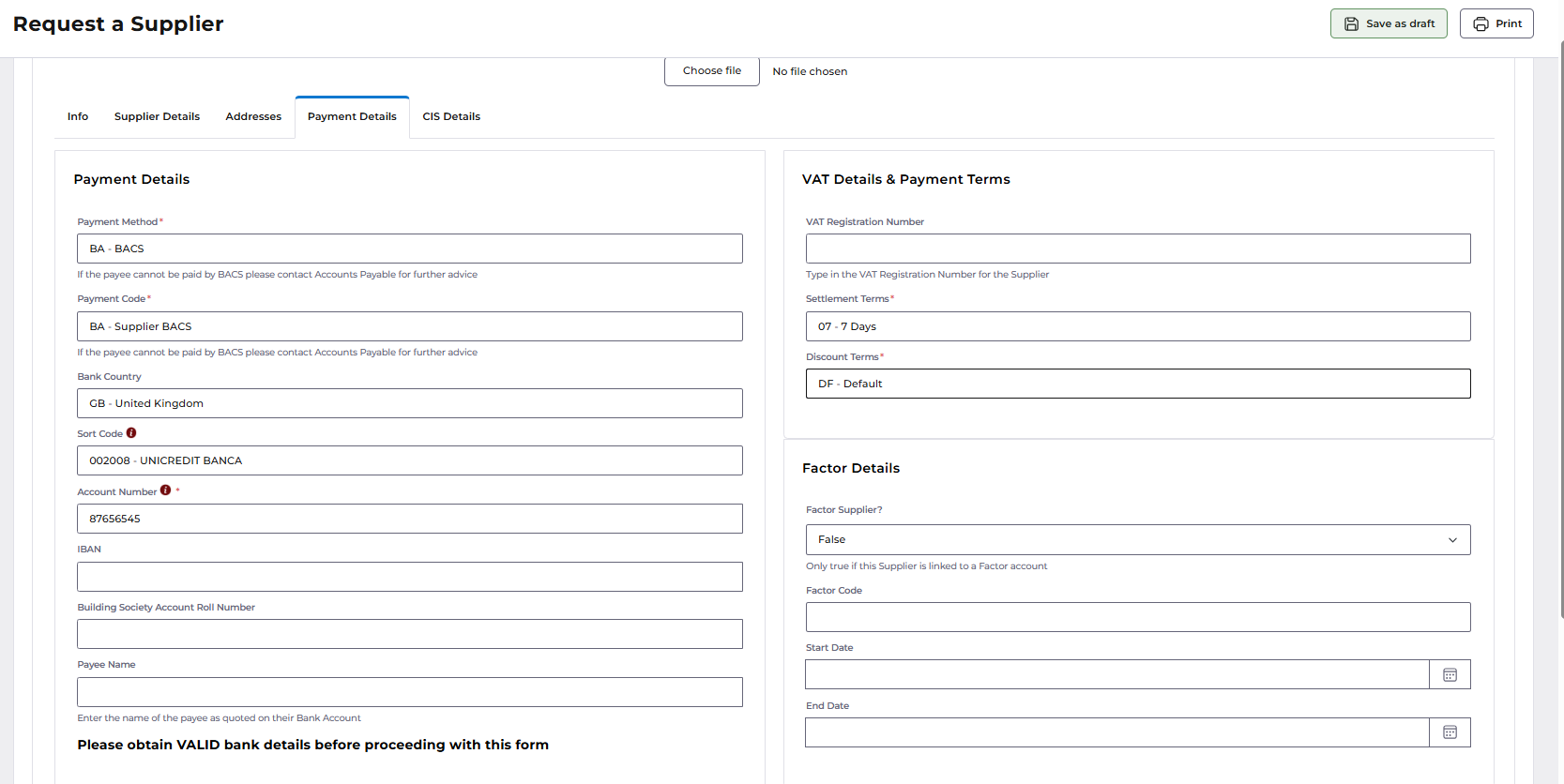Open the Start Date calendar picker
This screenshot has height=784, width=1564.
click(x=1450, y=675)
